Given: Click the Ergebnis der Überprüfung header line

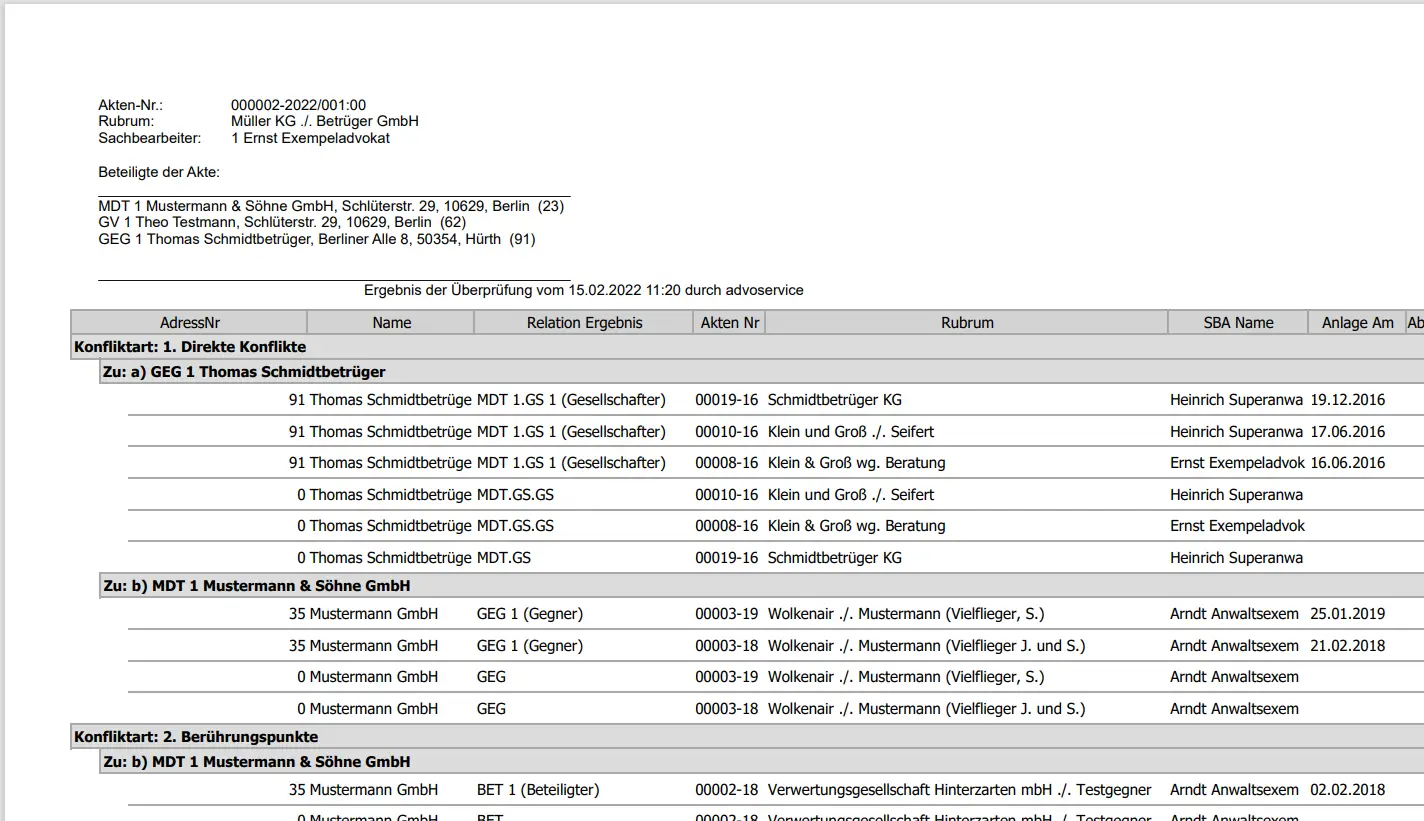Looking at the screenshot, I should click(x=584, y=290).
